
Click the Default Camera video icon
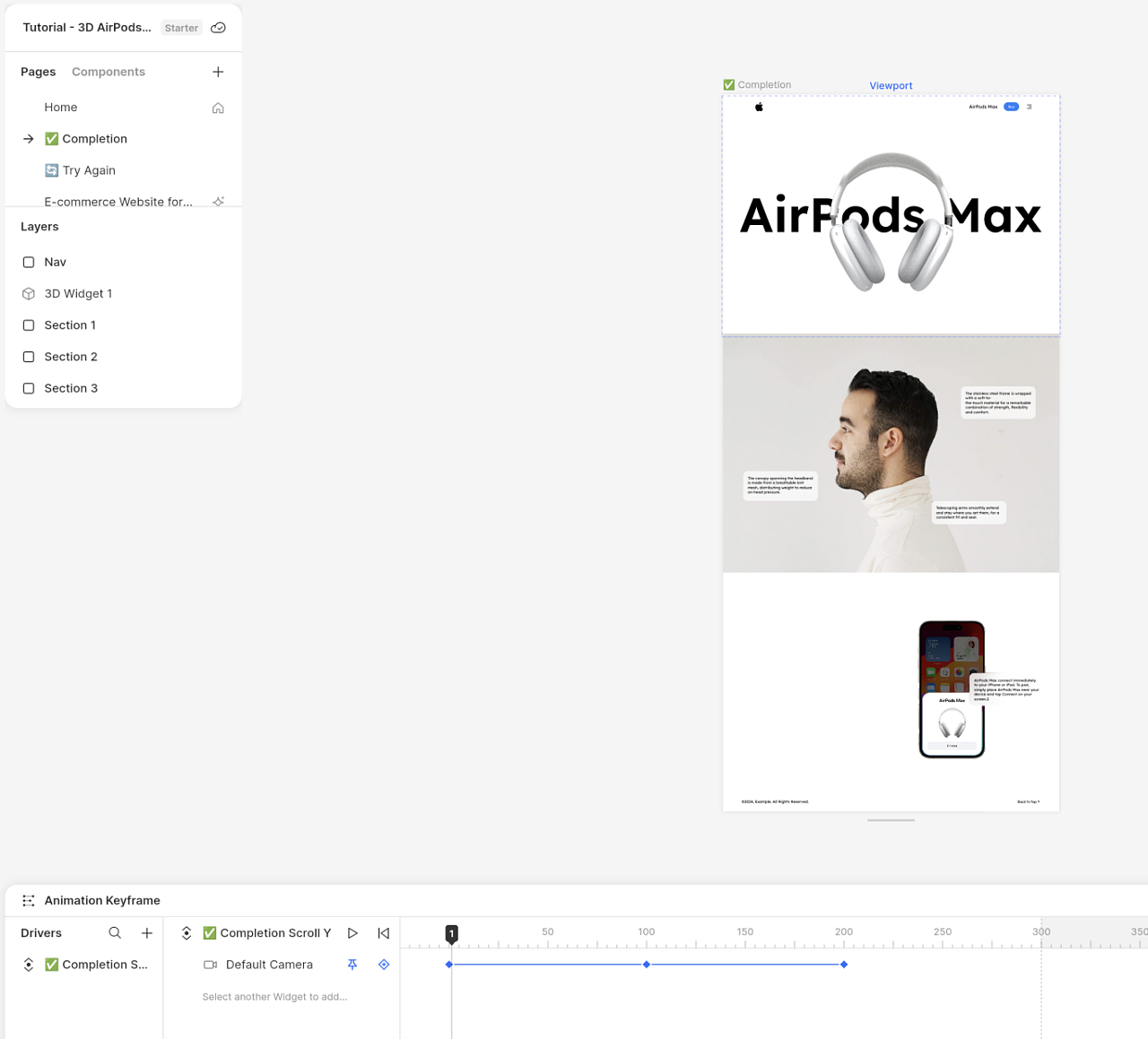tap(211, 965)
